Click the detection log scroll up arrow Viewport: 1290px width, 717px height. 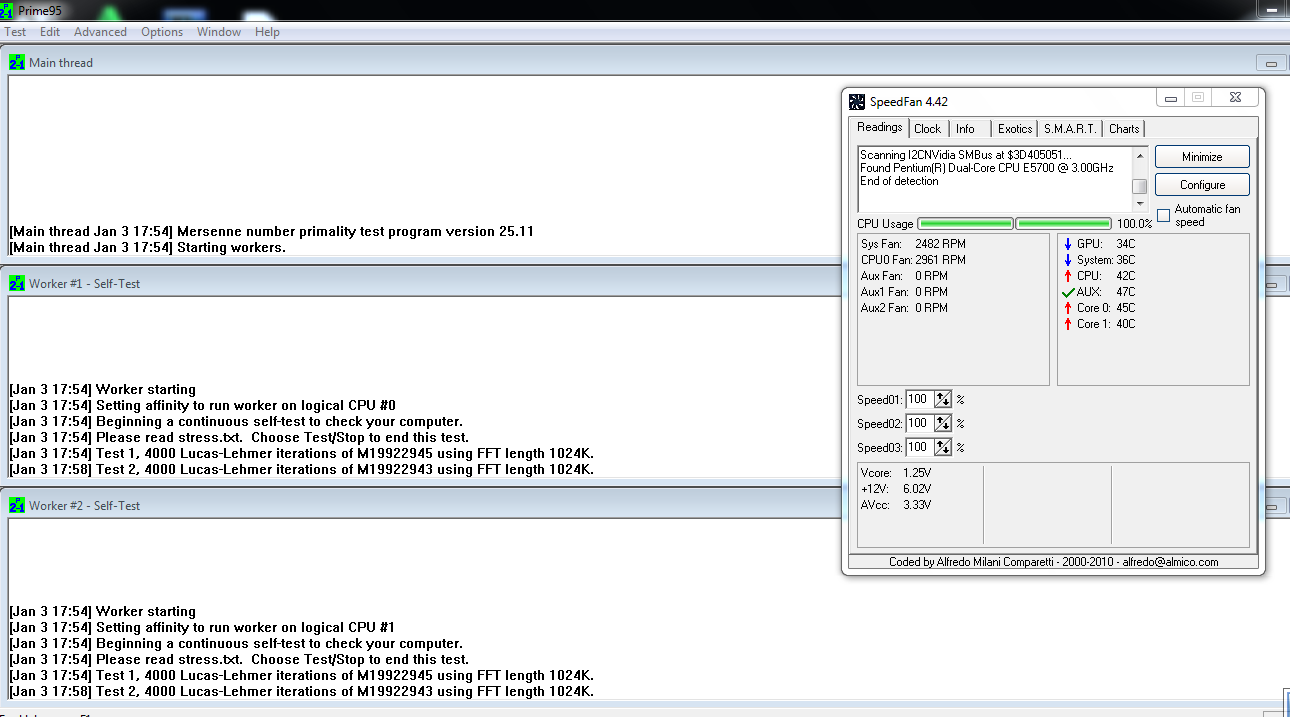click(1139, 155)
